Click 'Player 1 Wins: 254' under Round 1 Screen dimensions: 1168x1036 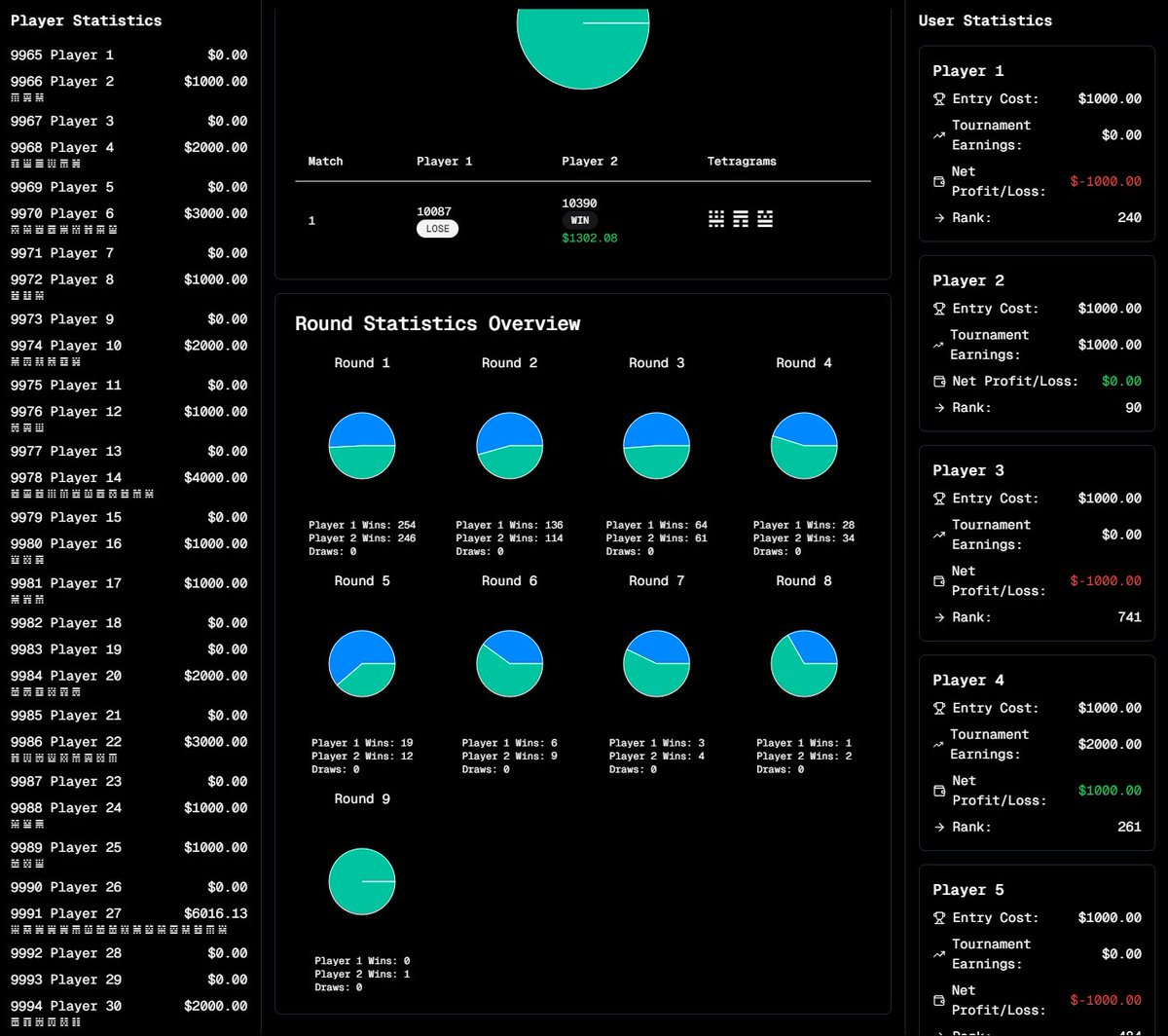(x=362, y=525)
